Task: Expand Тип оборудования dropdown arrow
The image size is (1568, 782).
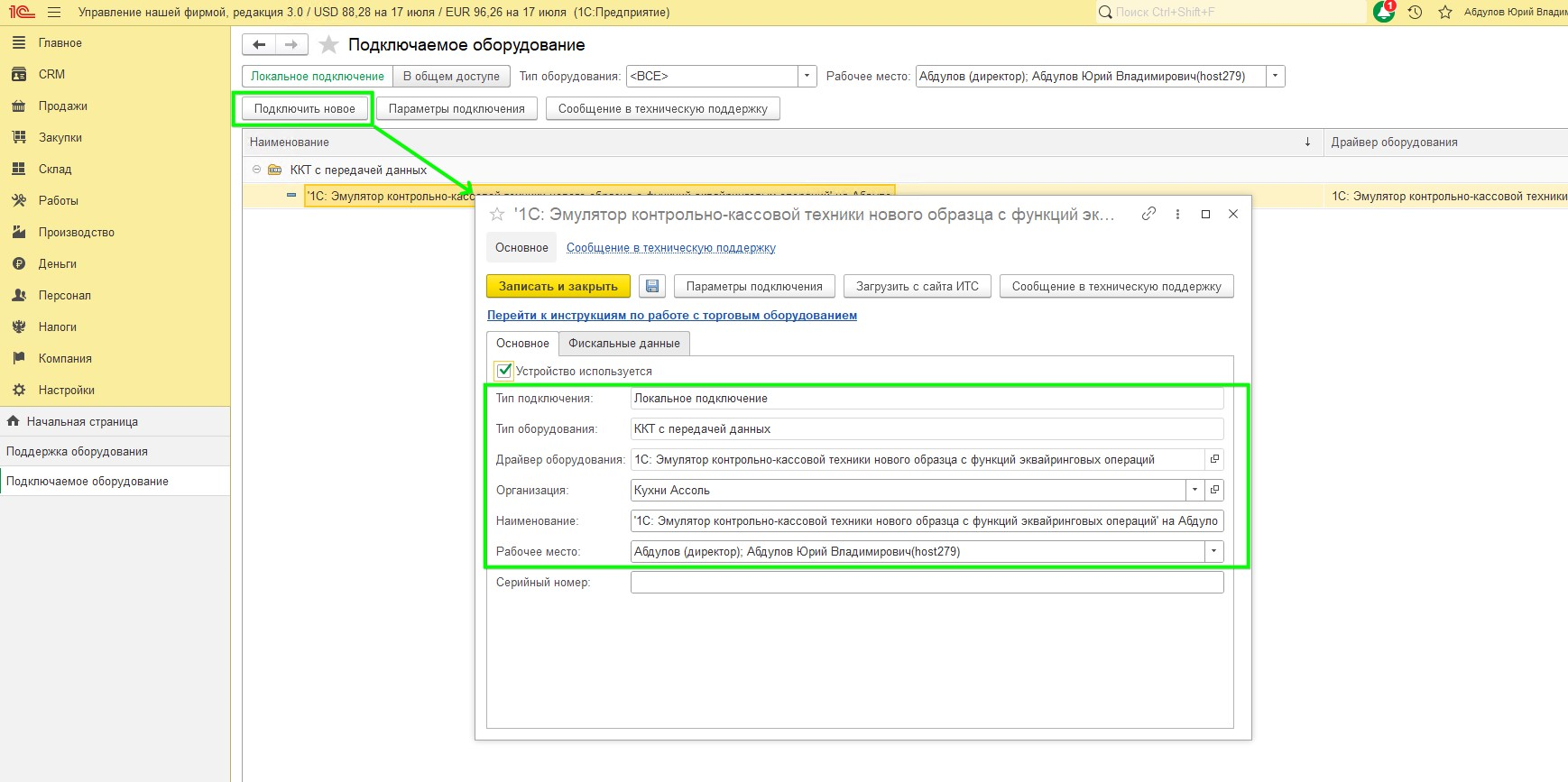Action: click(807, 77)
